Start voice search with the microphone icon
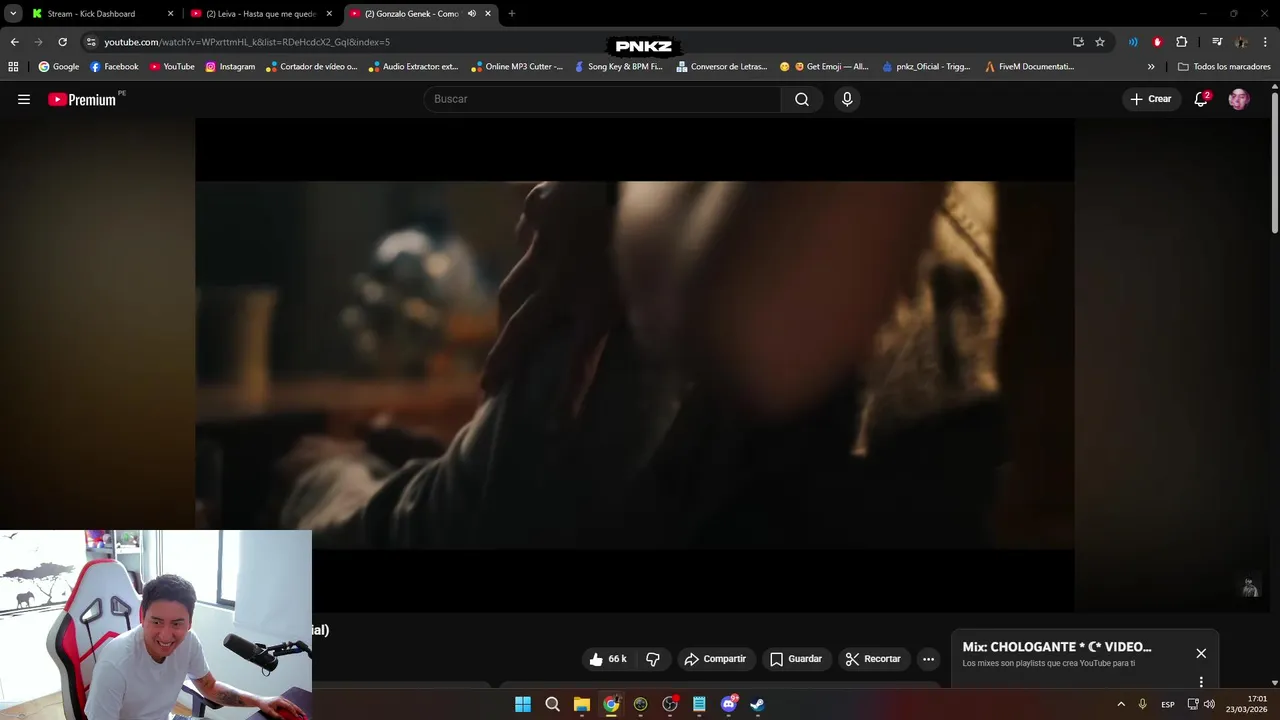 pos(847,99)
